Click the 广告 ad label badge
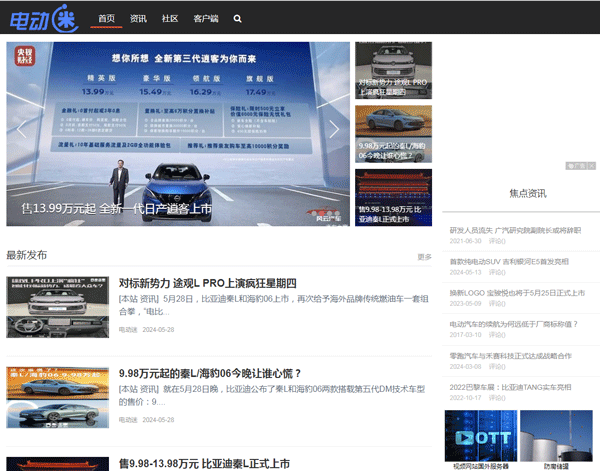This screenshot has height=471, width=600. tap(576, 166)
